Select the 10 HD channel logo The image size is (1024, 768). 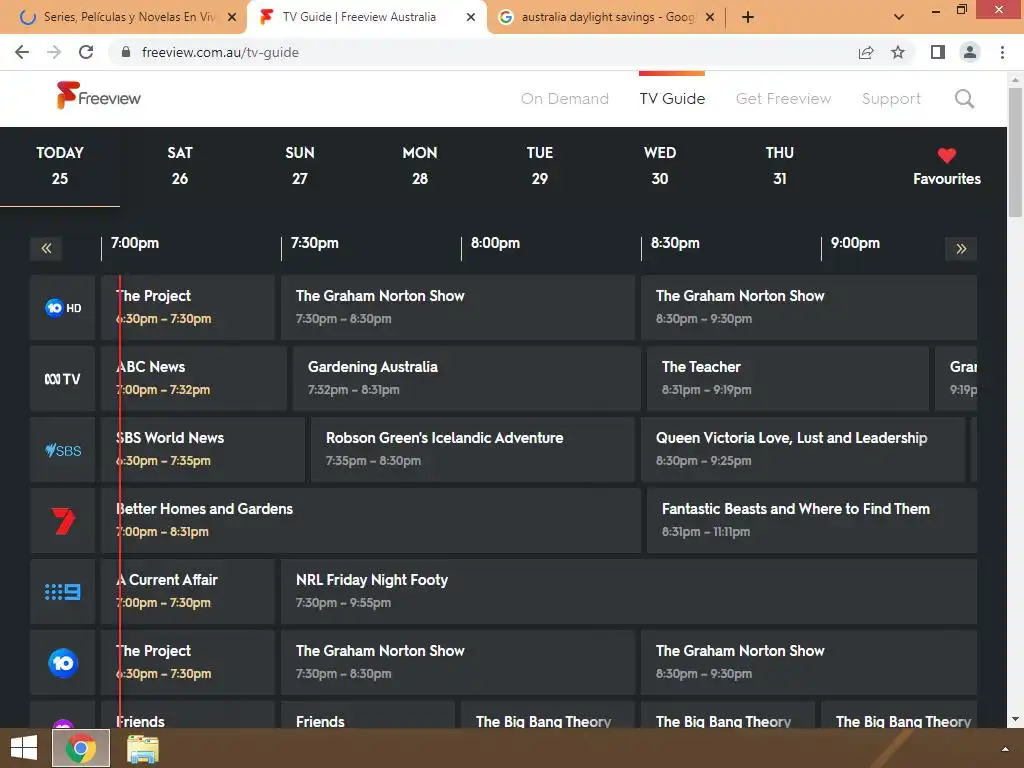[63, 308]
